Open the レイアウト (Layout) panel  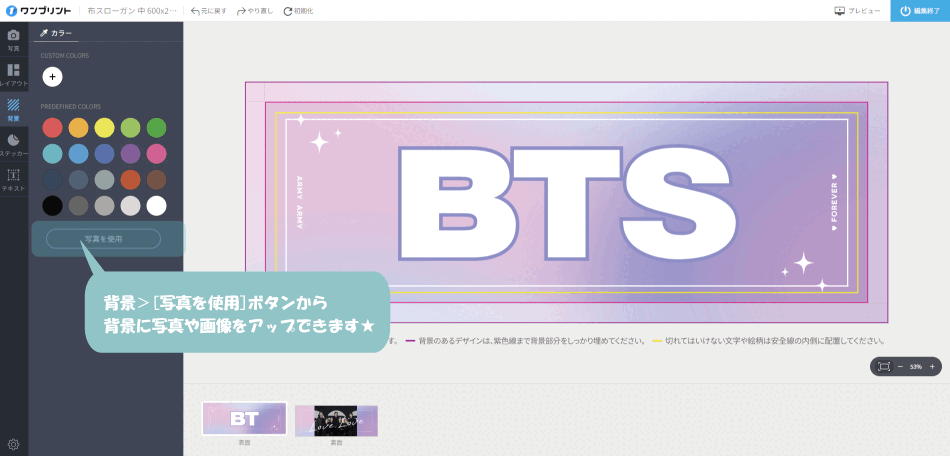pos(13,75)
